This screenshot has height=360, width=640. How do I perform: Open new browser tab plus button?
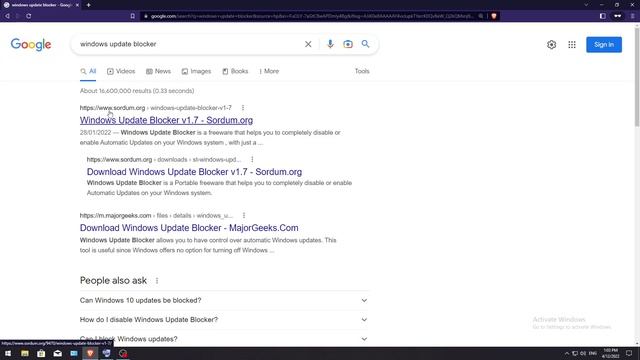89,5
